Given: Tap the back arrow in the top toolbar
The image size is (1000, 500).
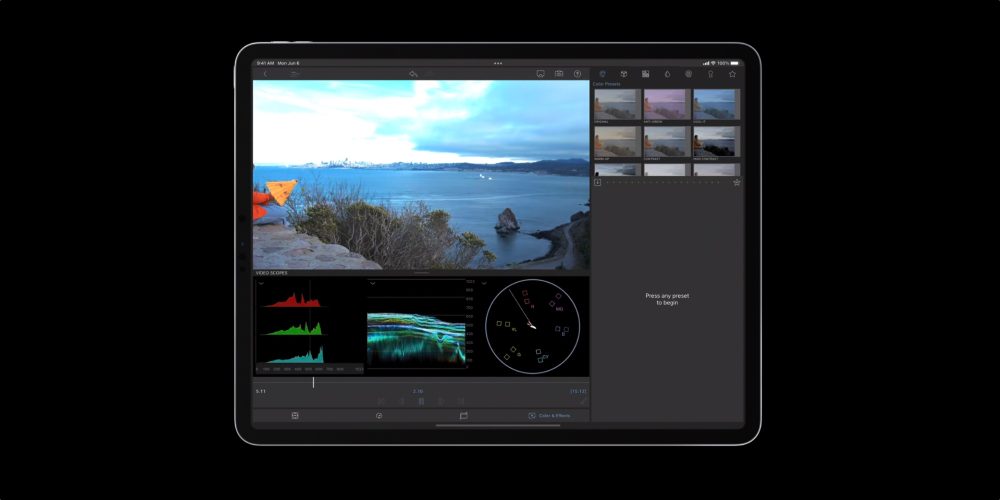Looking at the screenshot, I should coord(265,74).
